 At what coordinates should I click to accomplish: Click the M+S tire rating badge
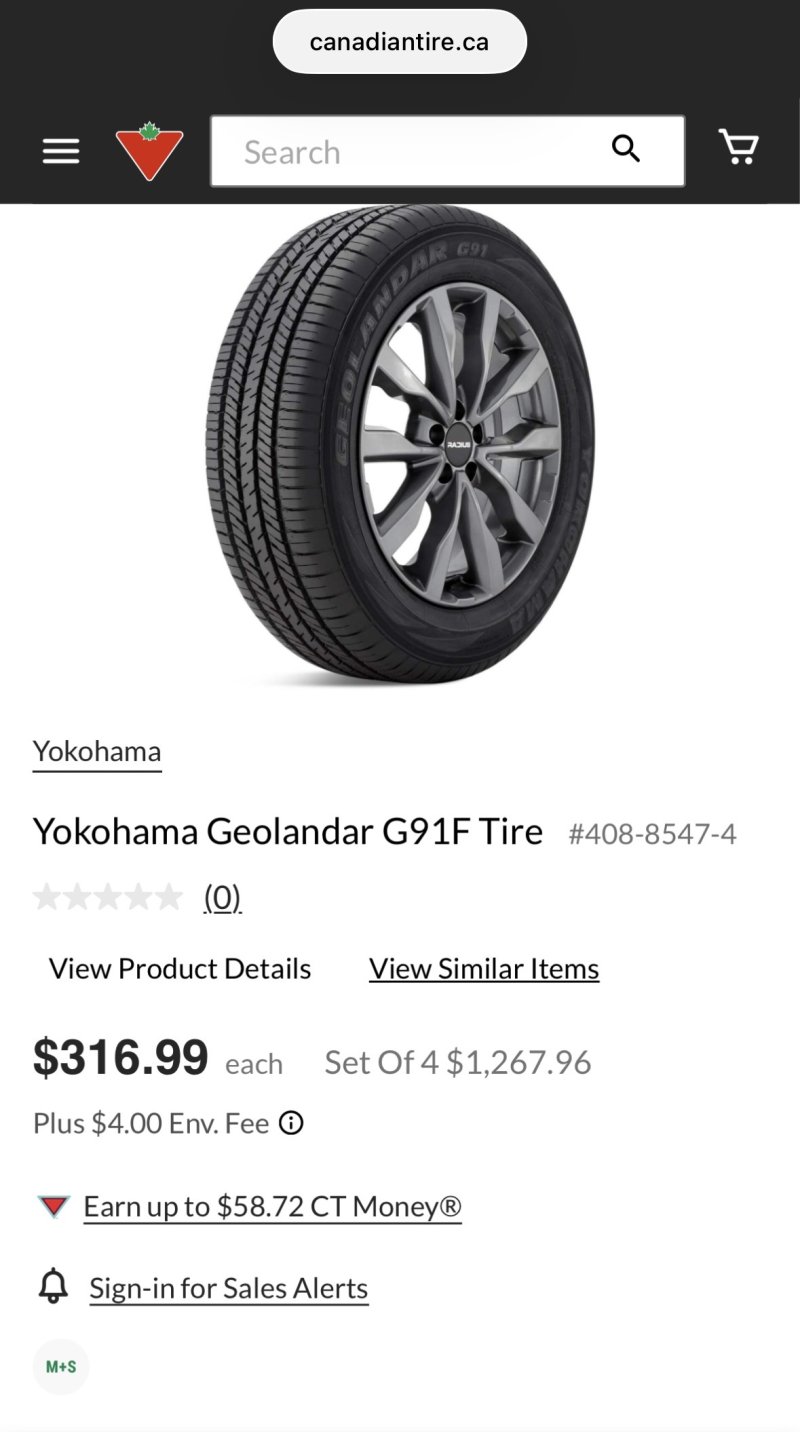tap(61, 1367)
